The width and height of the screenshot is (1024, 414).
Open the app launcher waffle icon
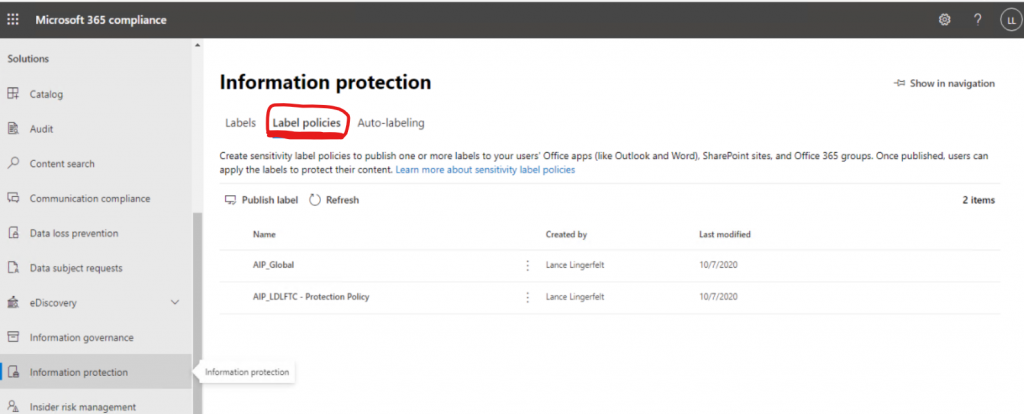(13, 20)
